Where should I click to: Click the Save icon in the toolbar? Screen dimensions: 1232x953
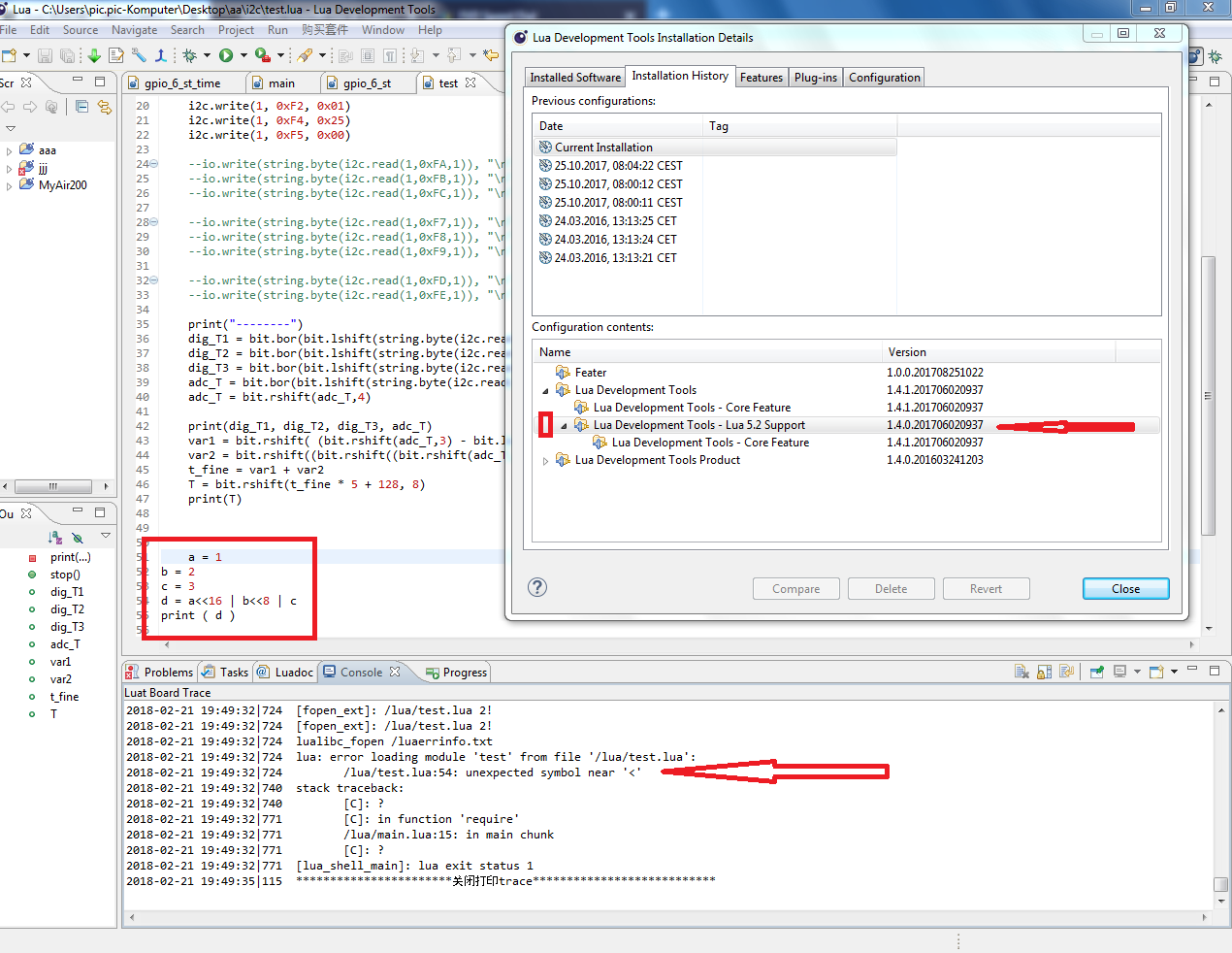click(45, 55)
